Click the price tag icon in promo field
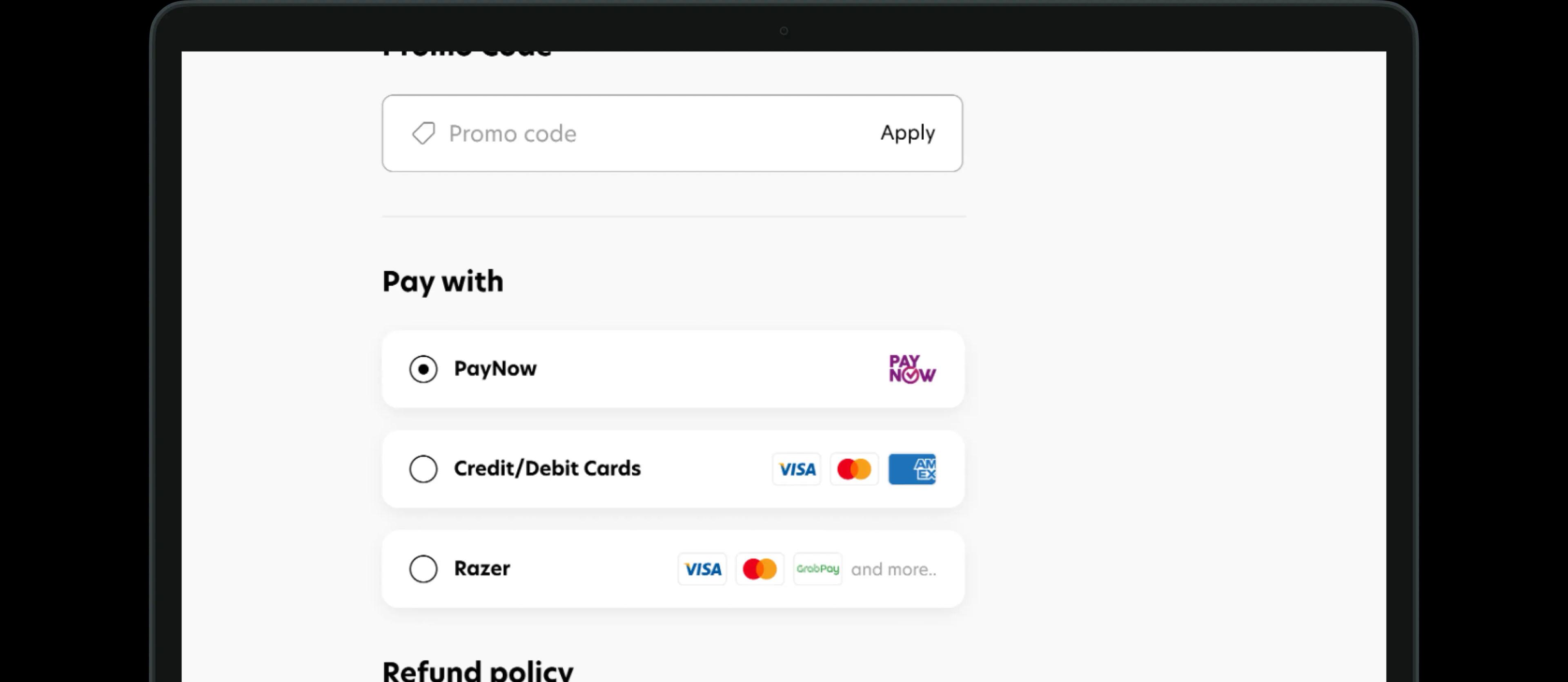This screenshot has width=1568, height=682. 423,134
